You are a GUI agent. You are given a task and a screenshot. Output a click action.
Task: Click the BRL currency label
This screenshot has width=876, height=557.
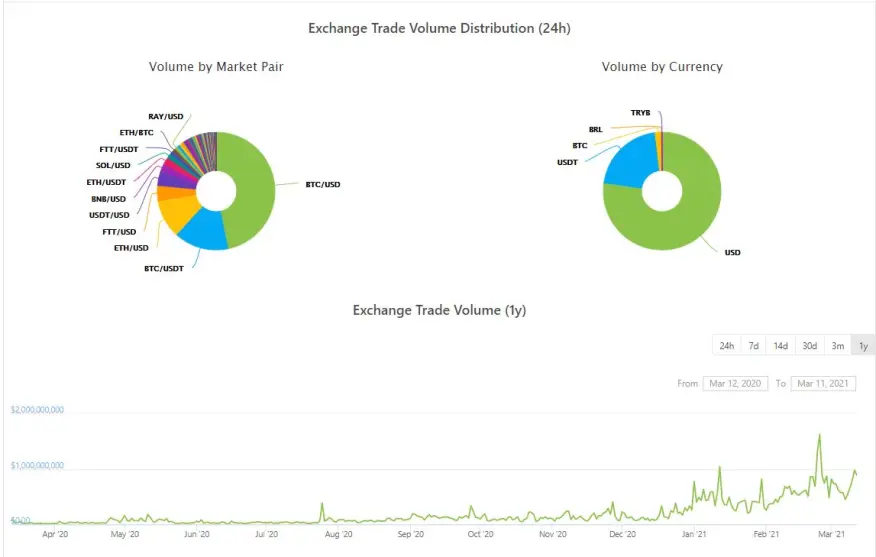tap(596, 129)
